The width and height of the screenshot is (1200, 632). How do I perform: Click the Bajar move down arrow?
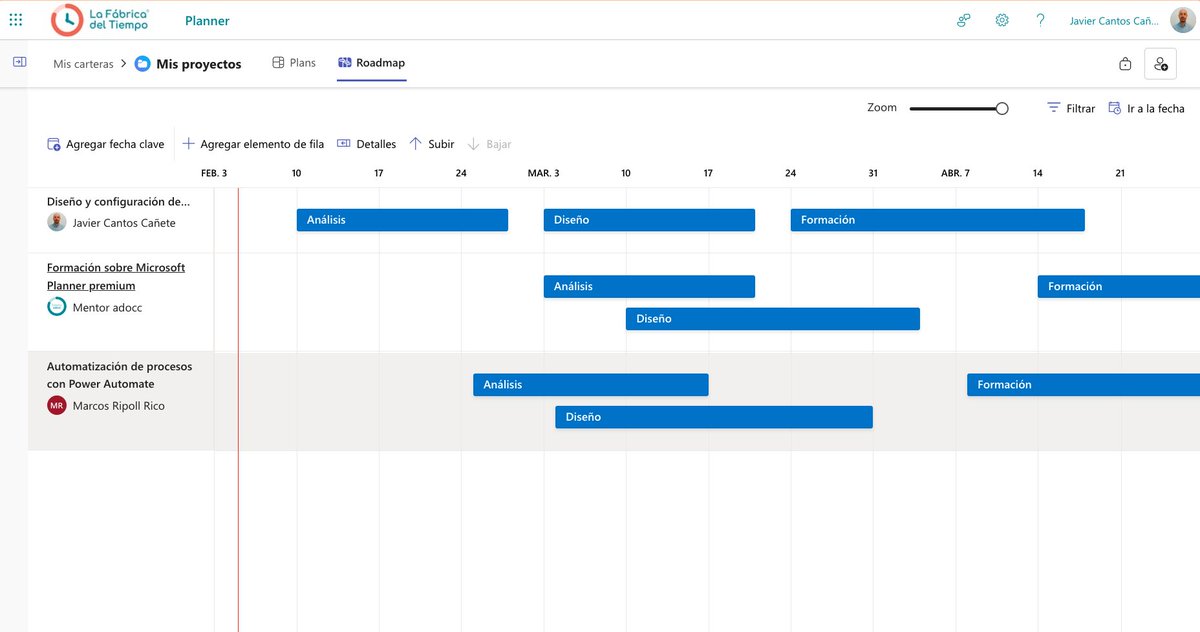point(489,144)
